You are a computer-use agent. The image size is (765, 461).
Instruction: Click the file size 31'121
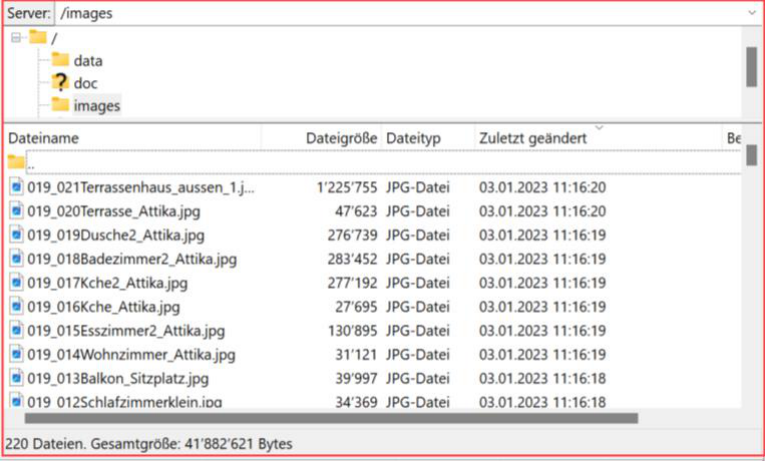coord(356,355)
